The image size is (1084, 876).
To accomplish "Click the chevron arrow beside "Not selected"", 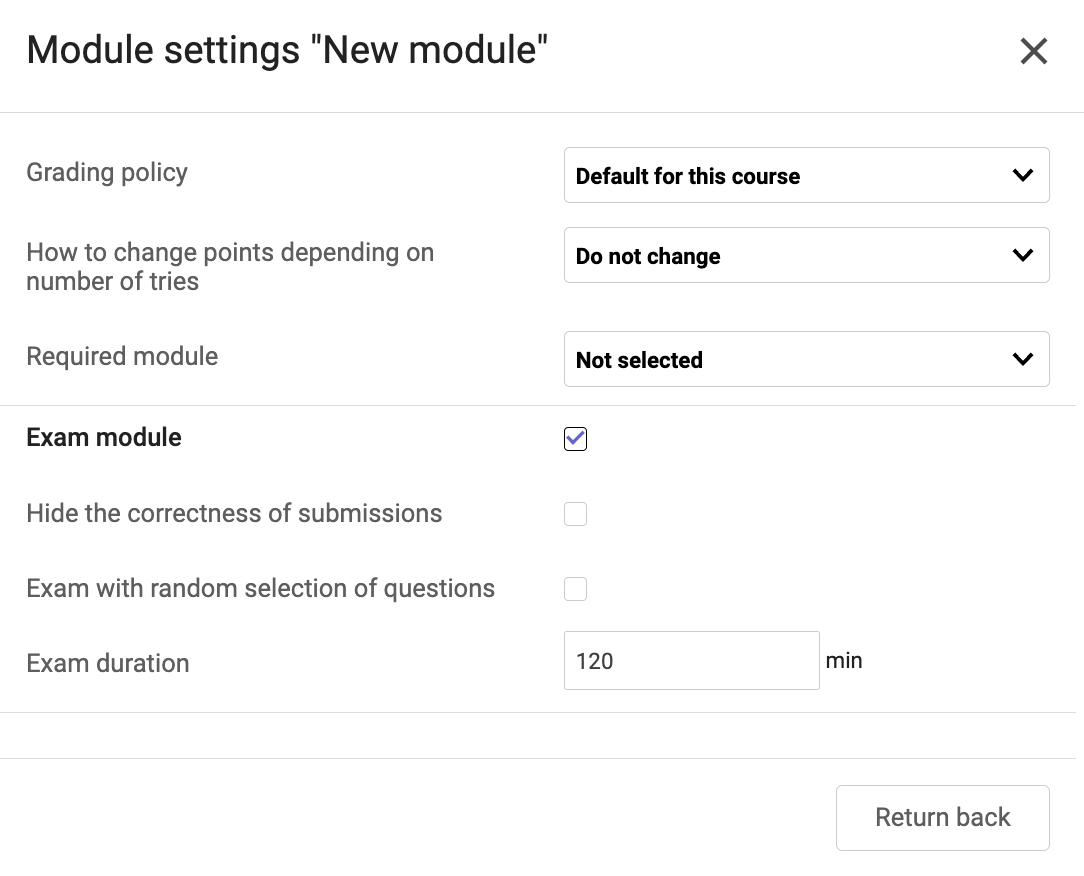I will (x=1022, y=360).
